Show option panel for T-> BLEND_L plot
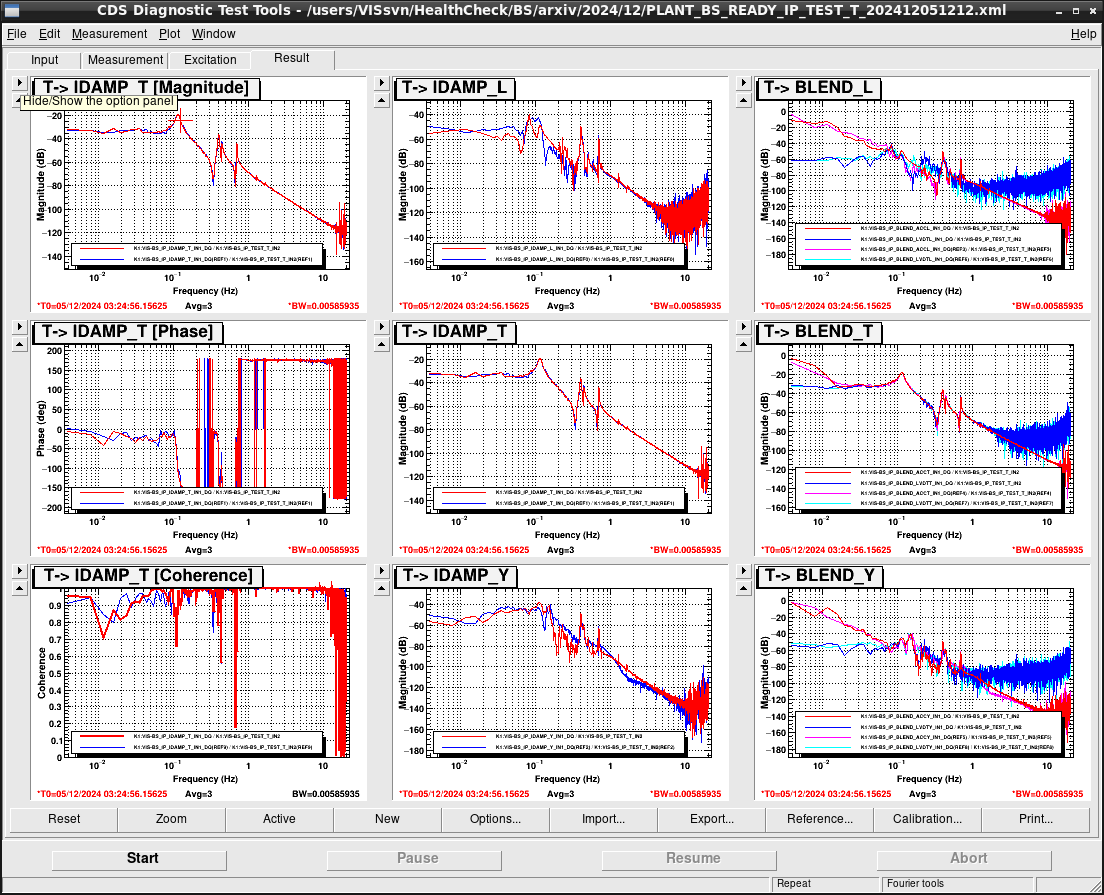Image resolution: width=1104 pixels, height=895 pixels. click(744, 83)
